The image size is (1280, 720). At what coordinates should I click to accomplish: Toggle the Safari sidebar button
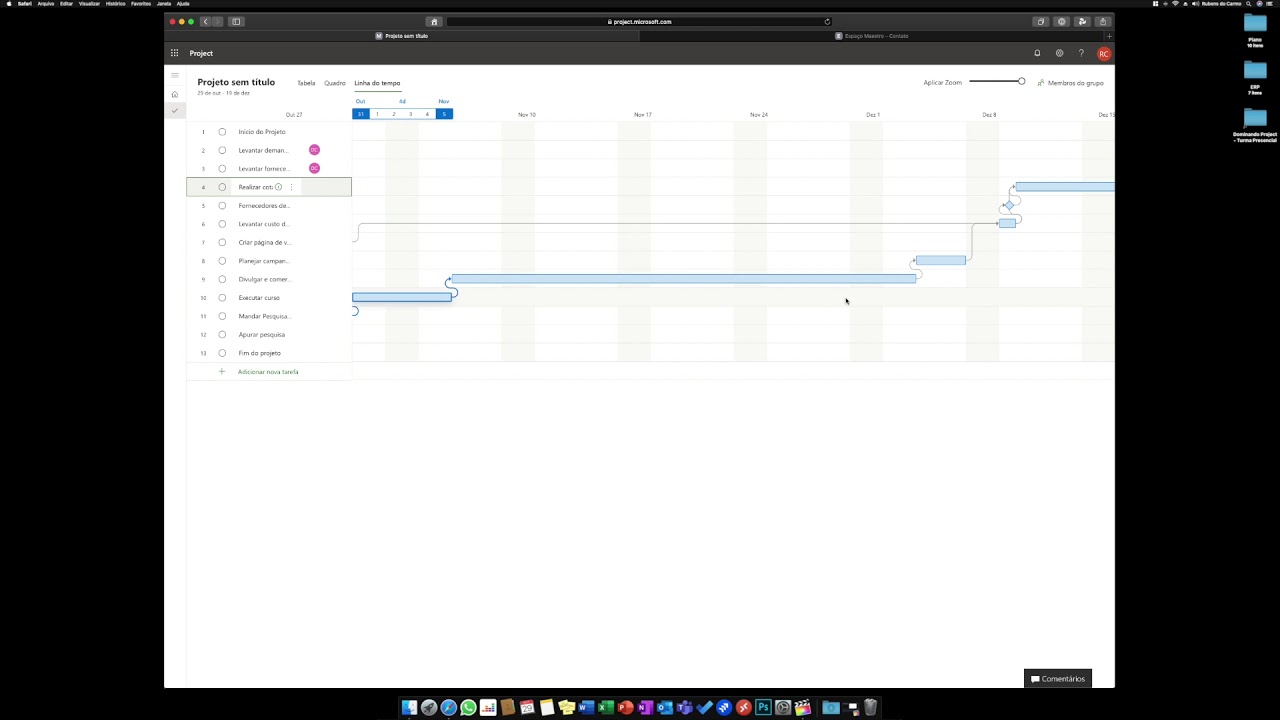(236, 21)
